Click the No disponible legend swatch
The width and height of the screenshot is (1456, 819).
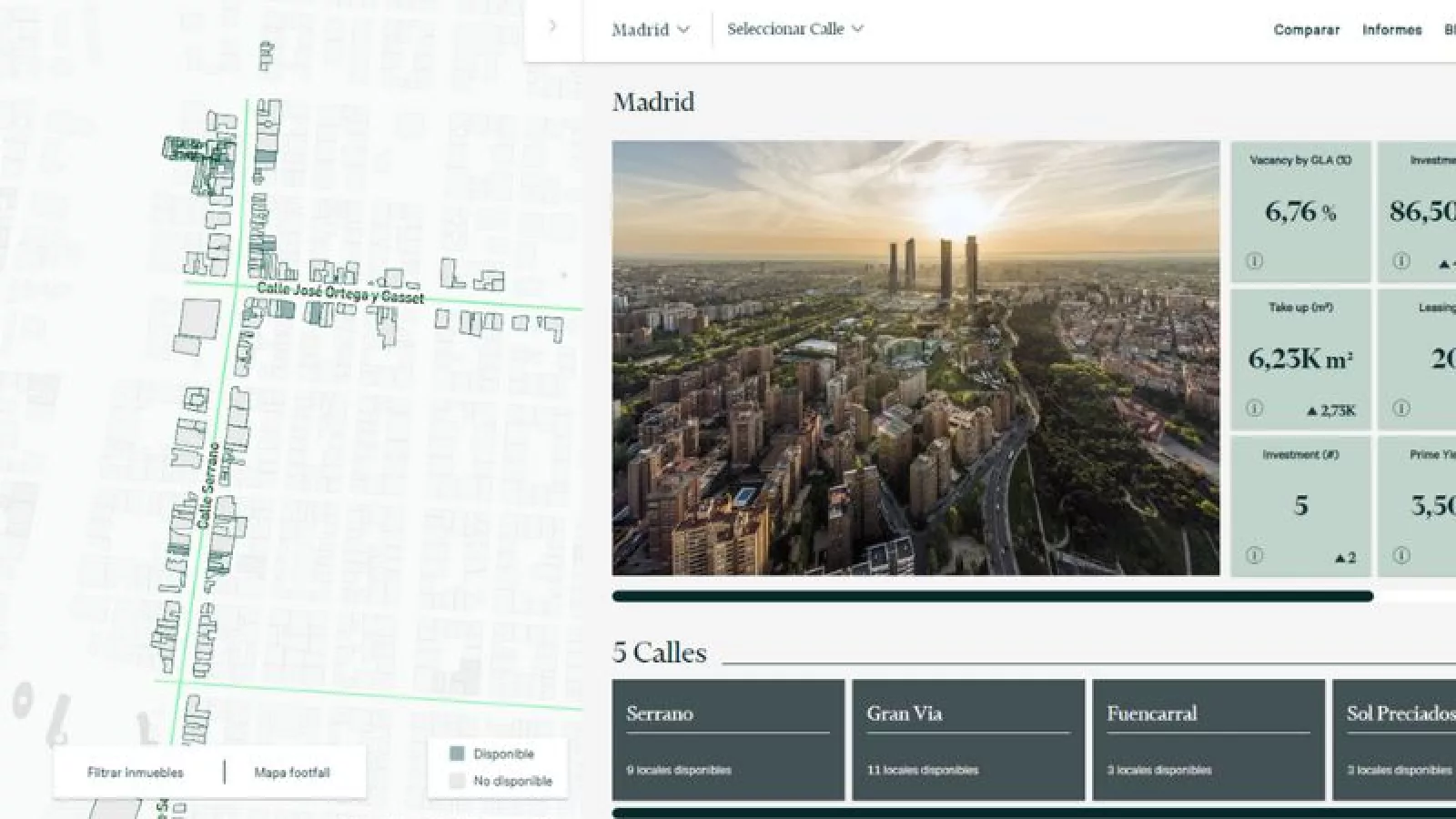click(x=457, y=781)
